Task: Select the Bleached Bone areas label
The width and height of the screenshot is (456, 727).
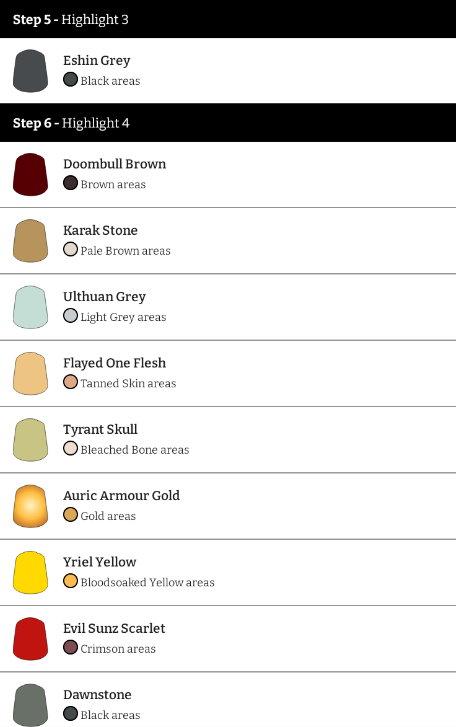Action: (135, 450)
